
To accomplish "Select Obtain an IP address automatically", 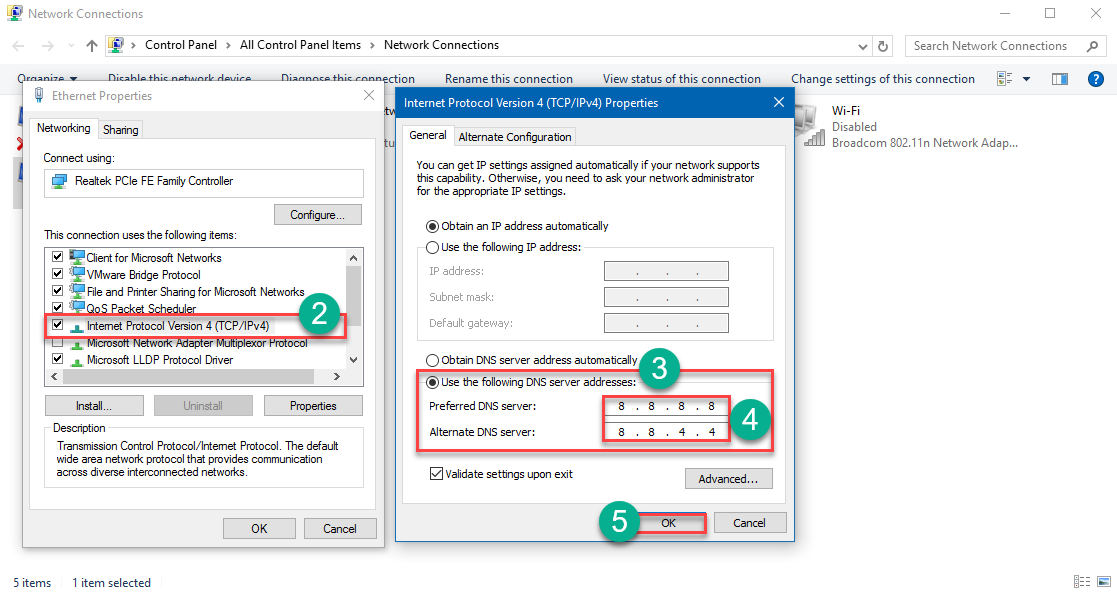I will pos(432,225).
